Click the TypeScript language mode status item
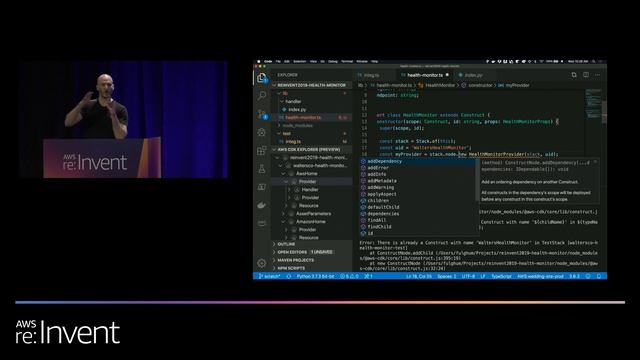This screenshot has height=360, width=640. pos(501,276)
